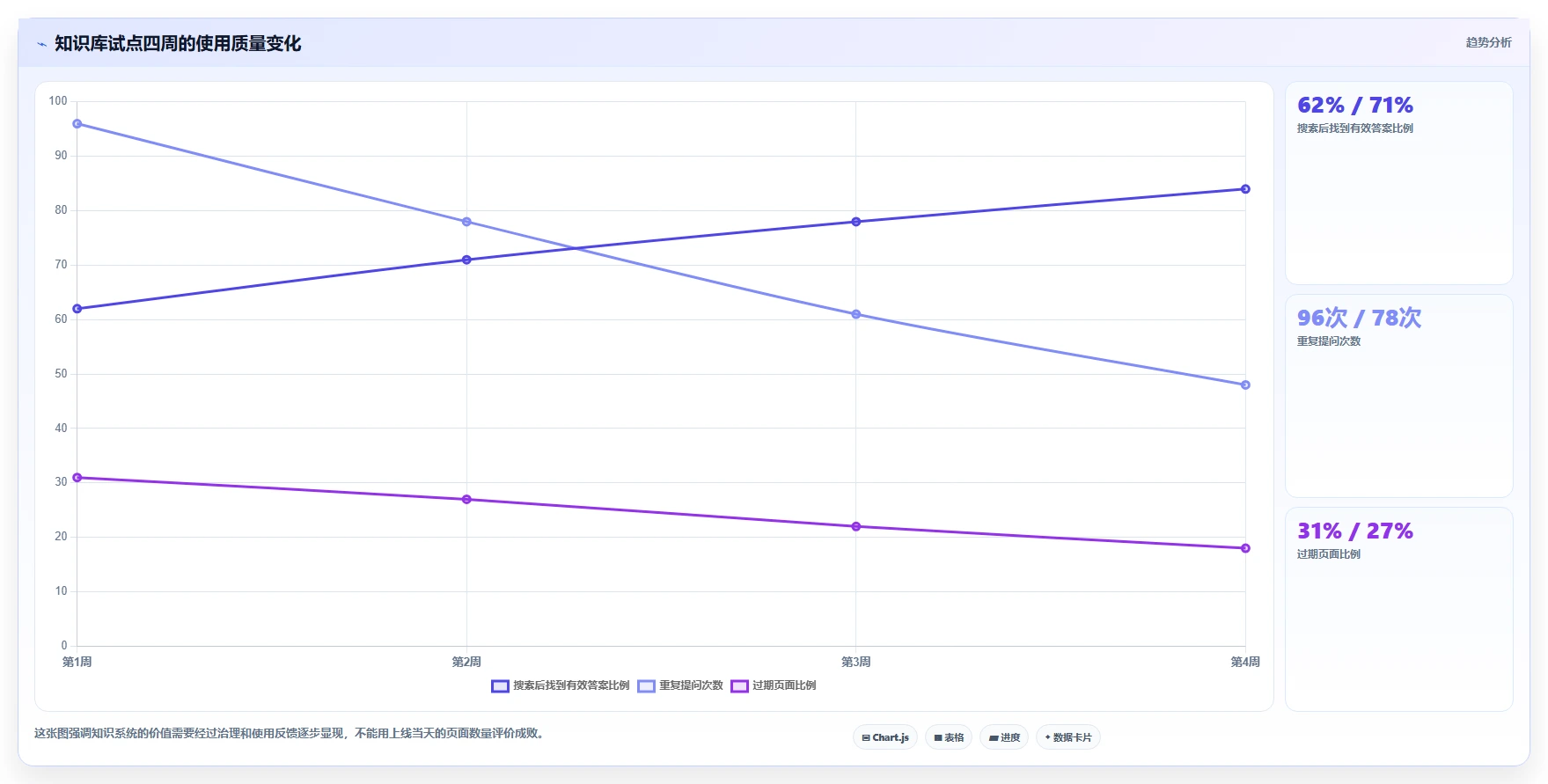Viewport: 1548px width, 784px height.
Task: Select the 第2周 point on 过期页面比例 line
Action: [x=466, y=500]
